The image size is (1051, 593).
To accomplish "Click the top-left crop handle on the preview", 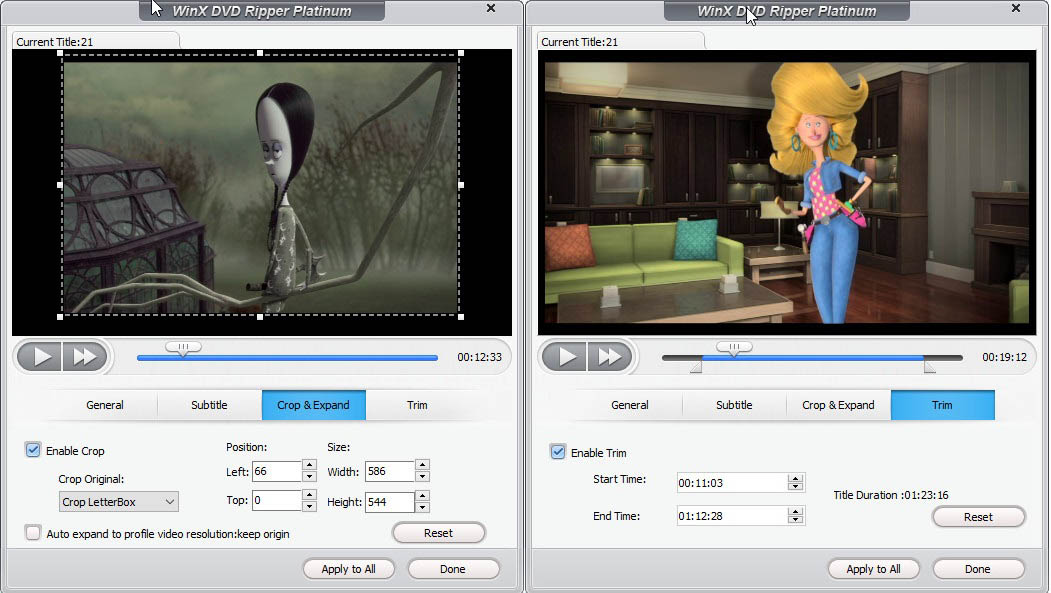I will pos(61,54).
